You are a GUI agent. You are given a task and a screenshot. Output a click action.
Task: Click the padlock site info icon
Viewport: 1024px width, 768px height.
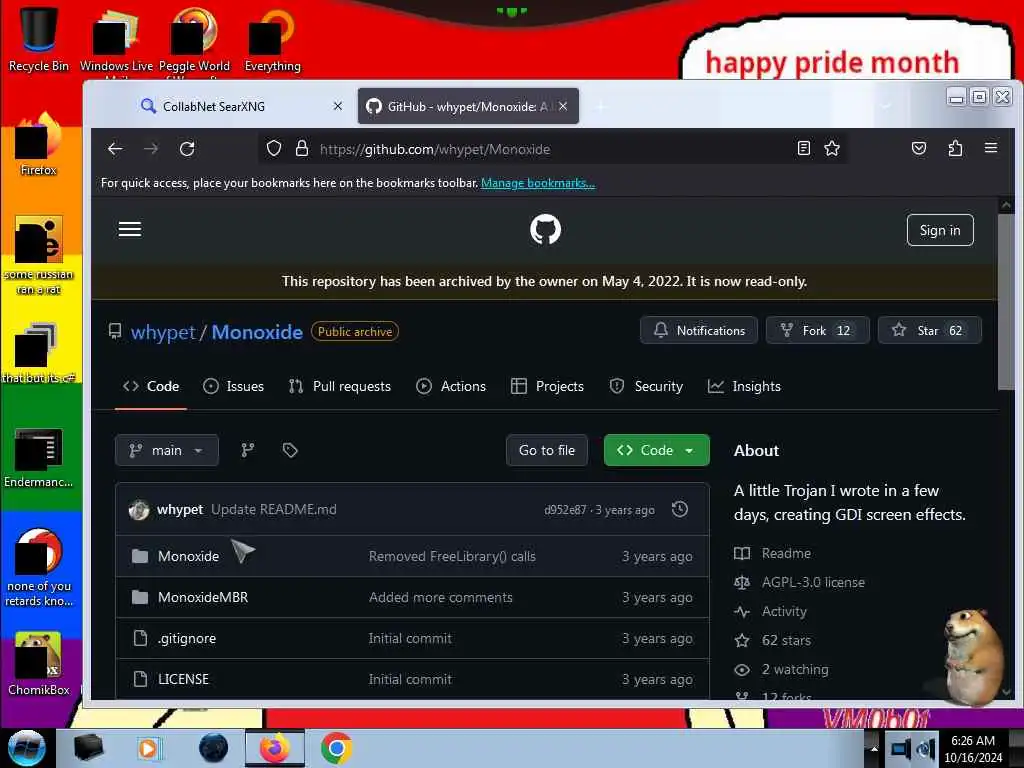pos(302,149)
